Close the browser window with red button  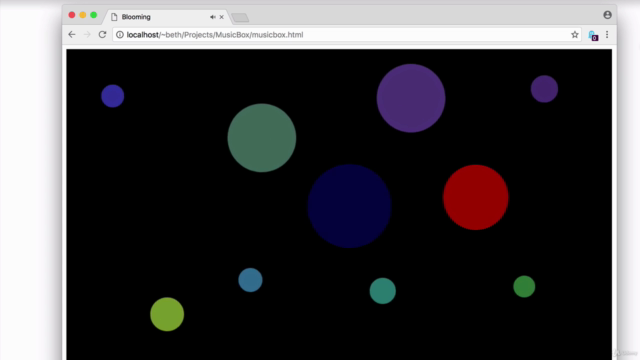pos(72,15)
